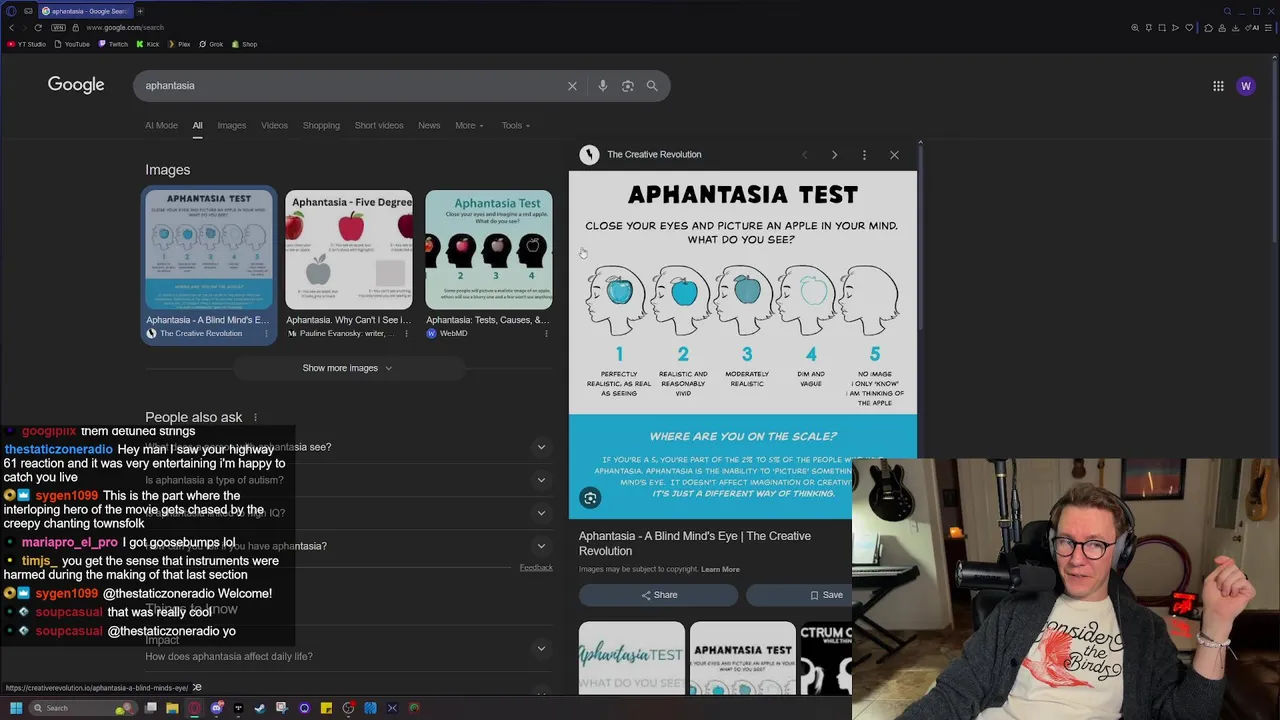This screenshot has height=720, width=1280.
Task: Open 'Aphantasia - A Blind Mind's Eye' title link
Action: click(x=695, y=543)
